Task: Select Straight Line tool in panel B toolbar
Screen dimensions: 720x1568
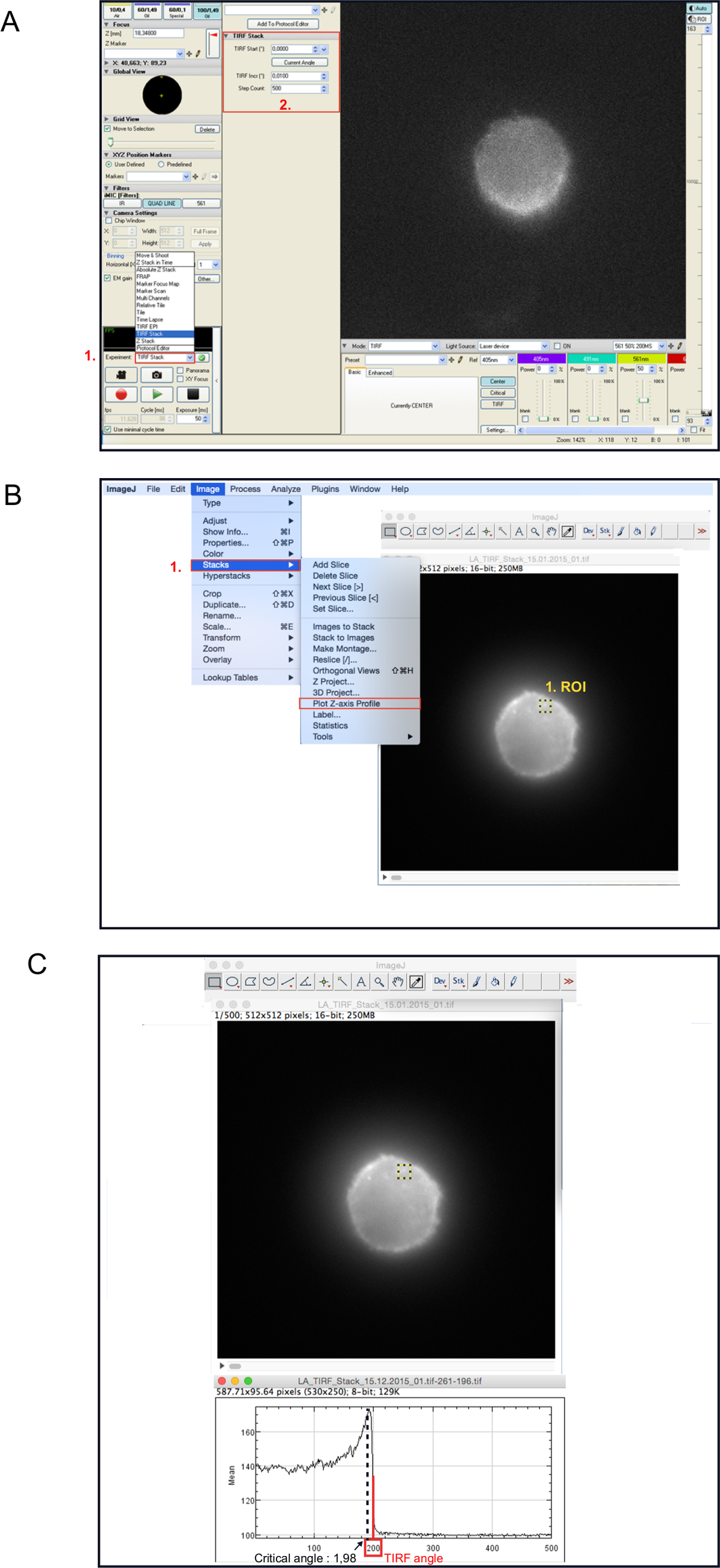Action: point(454,531)
